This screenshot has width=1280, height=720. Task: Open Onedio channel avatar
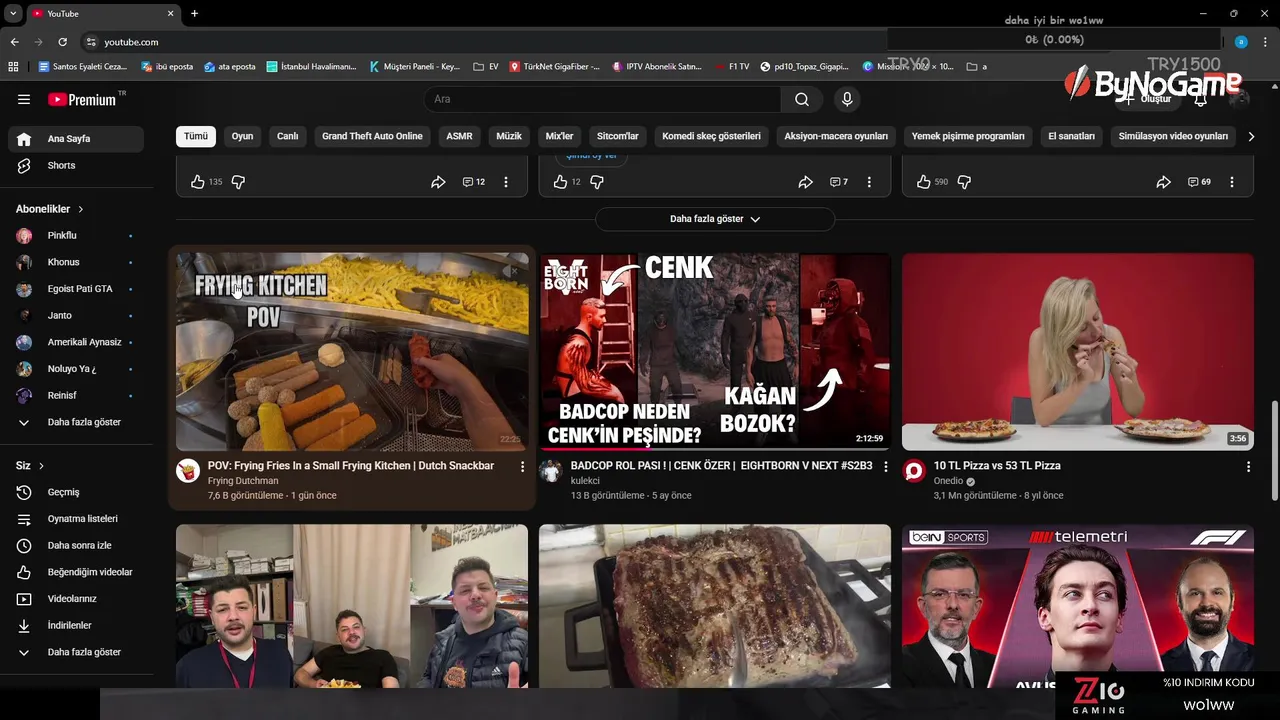coord(914,471)
